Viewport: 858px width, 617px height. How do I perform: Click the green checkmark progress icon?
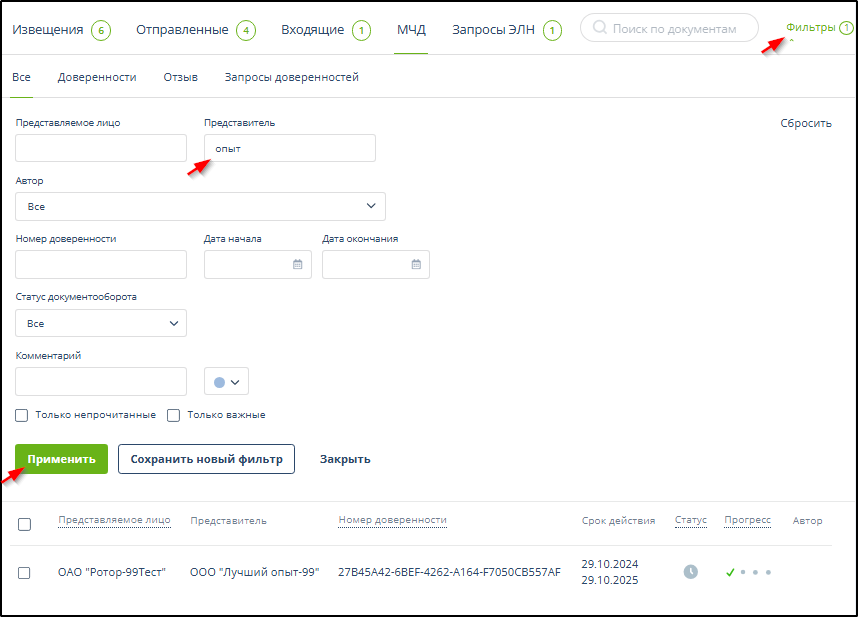point(730,572)
